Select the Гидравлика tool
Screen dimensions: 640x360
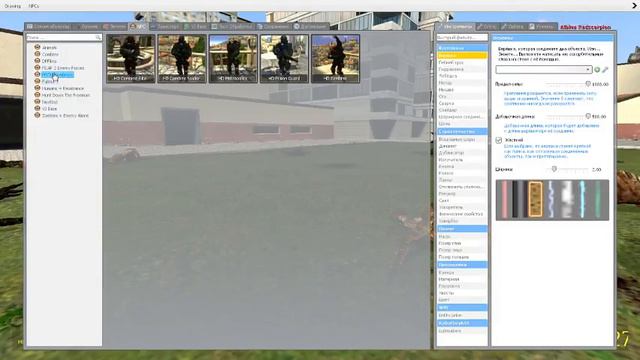[x=462, y=69]
